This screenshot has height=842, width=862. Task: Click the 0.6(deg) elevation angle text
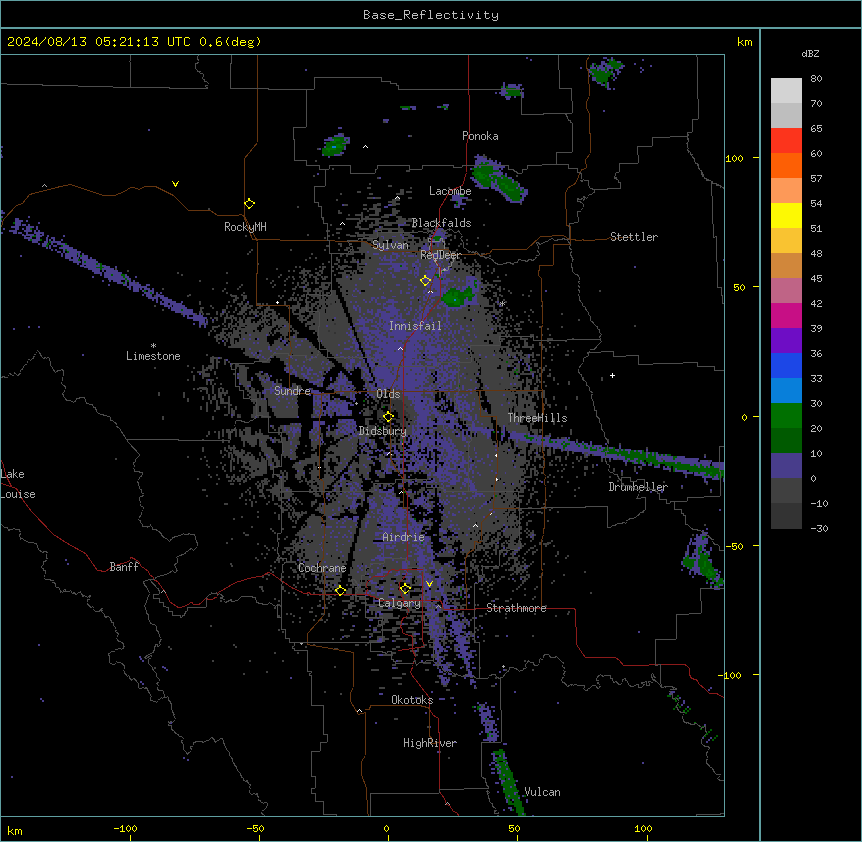pyautogui.click(x=230, y=42)
